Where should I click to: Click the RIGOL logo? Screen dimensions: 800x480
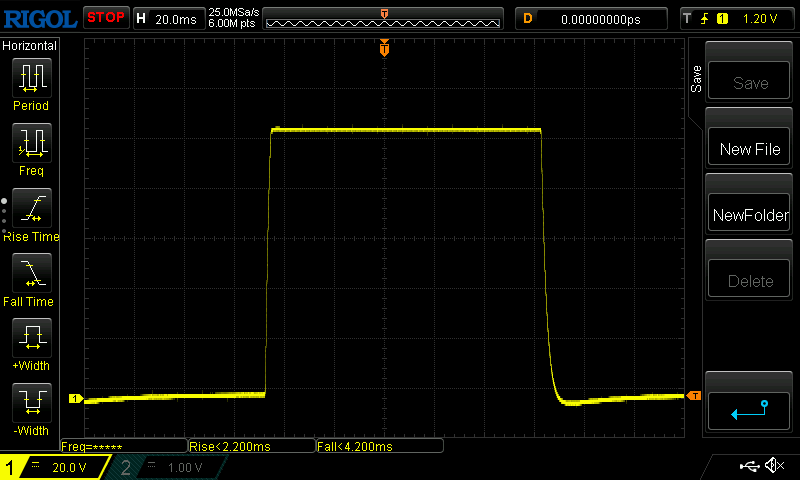40,19
